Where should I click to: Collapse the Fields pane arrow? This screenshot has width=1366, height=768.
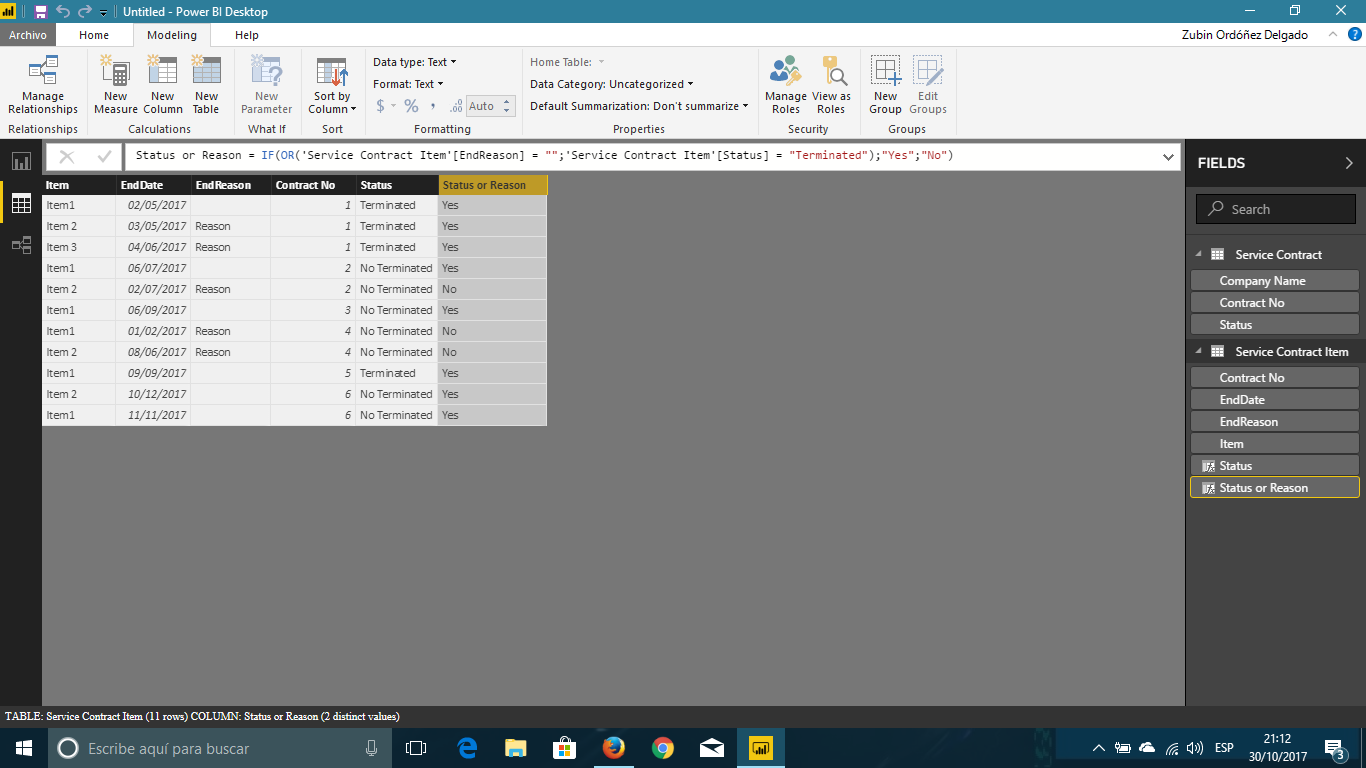[1349, 163]
